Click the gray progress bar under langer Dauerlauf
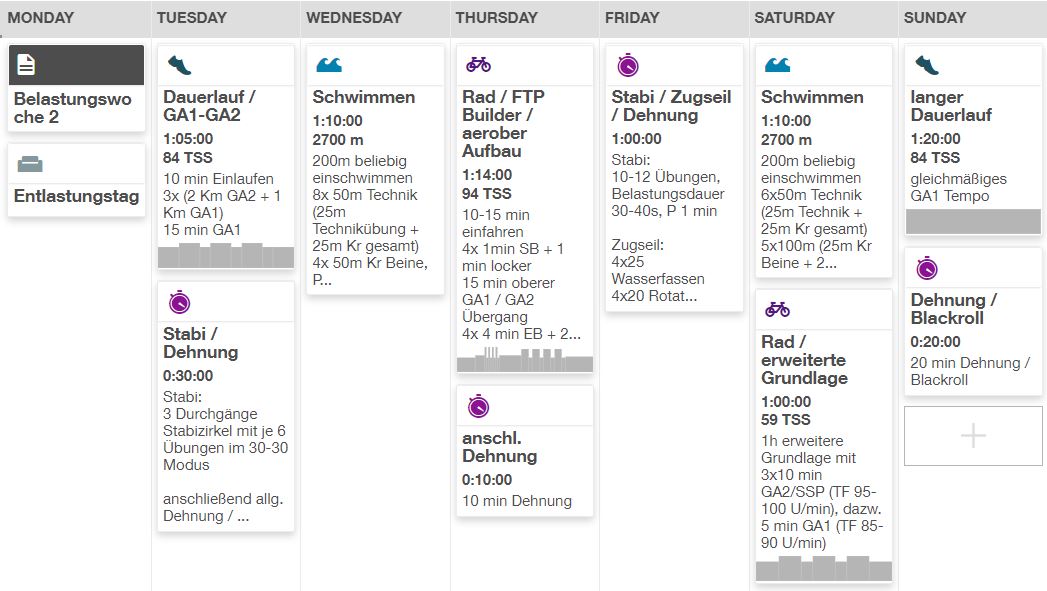 (x=971, y=221)
